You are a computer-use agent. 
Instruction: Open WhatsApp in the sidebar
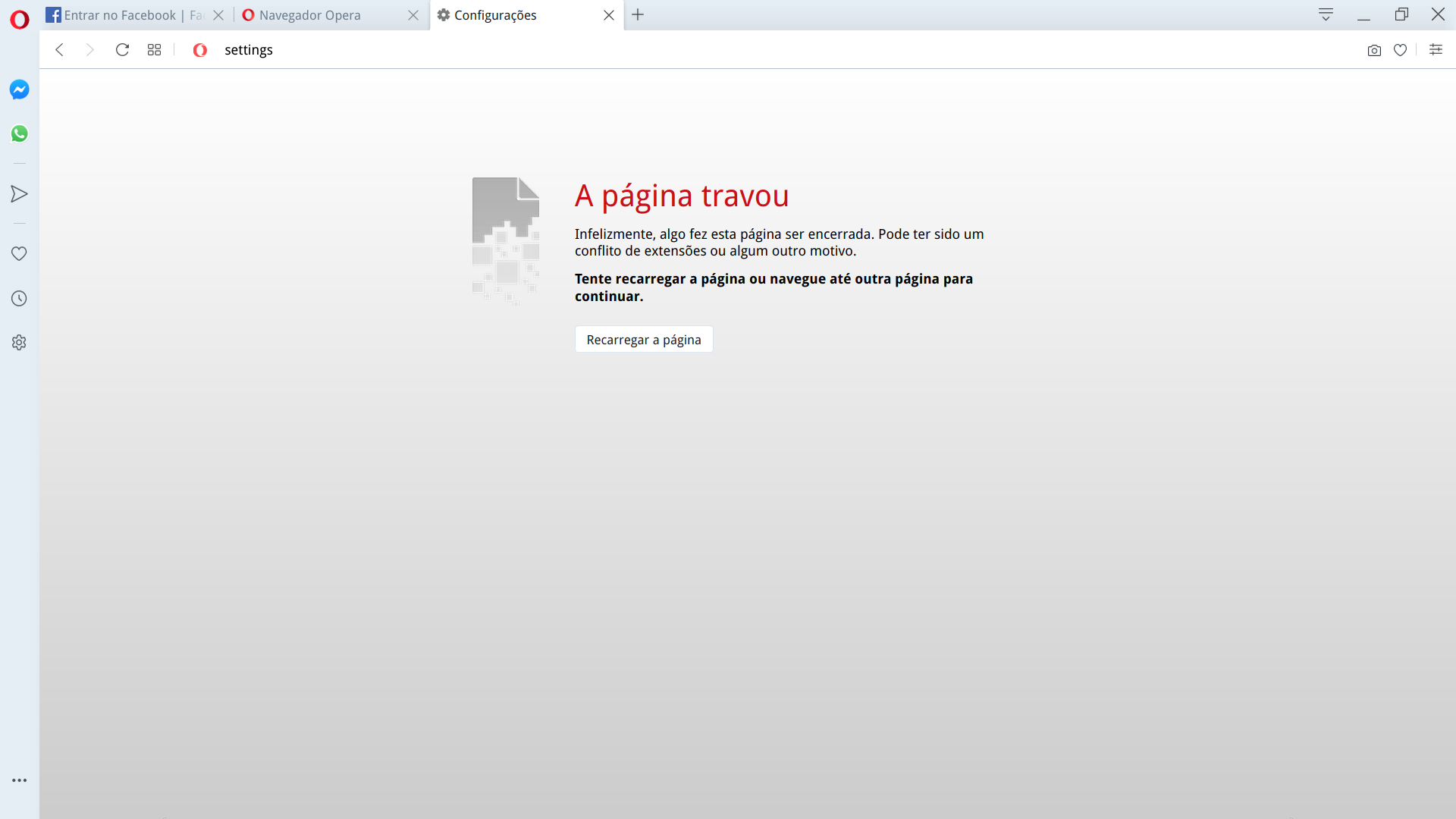18,133
